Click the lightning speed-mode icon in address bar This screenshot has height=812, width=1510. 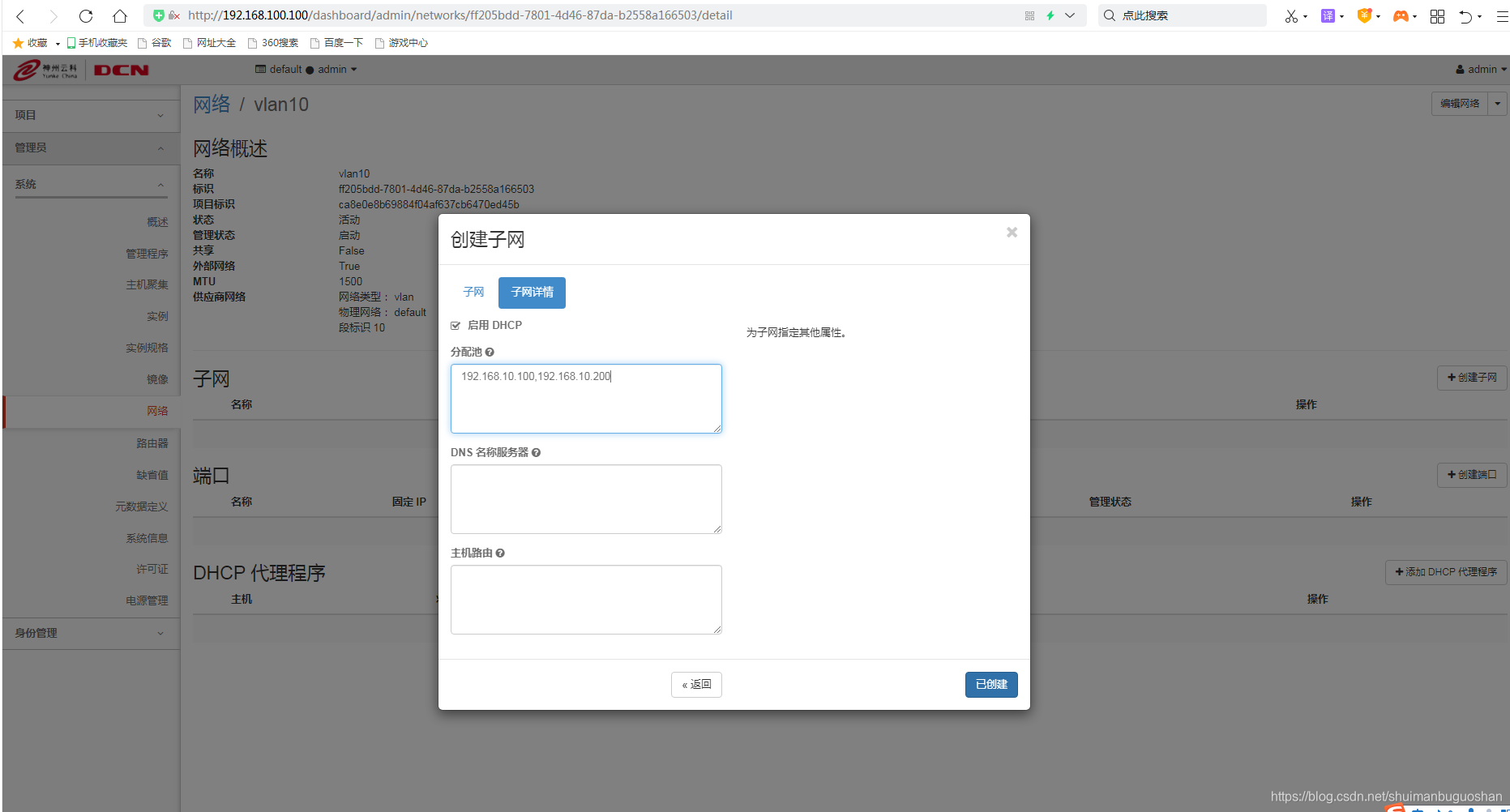click(x=1050, y=15)
